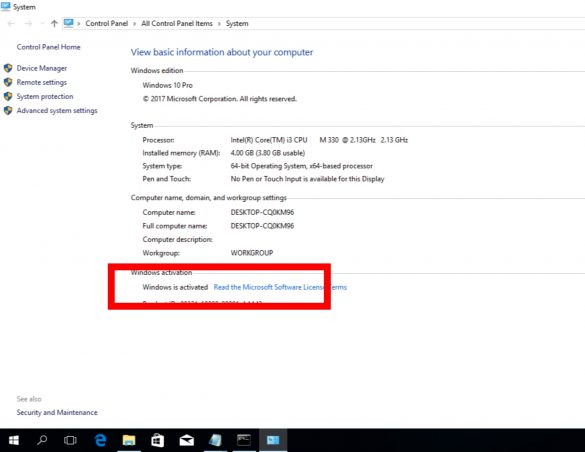This screenshot has width=585, height=452.
Task: Click the Advanced system settings shield icon
Action: pos(8,111)
